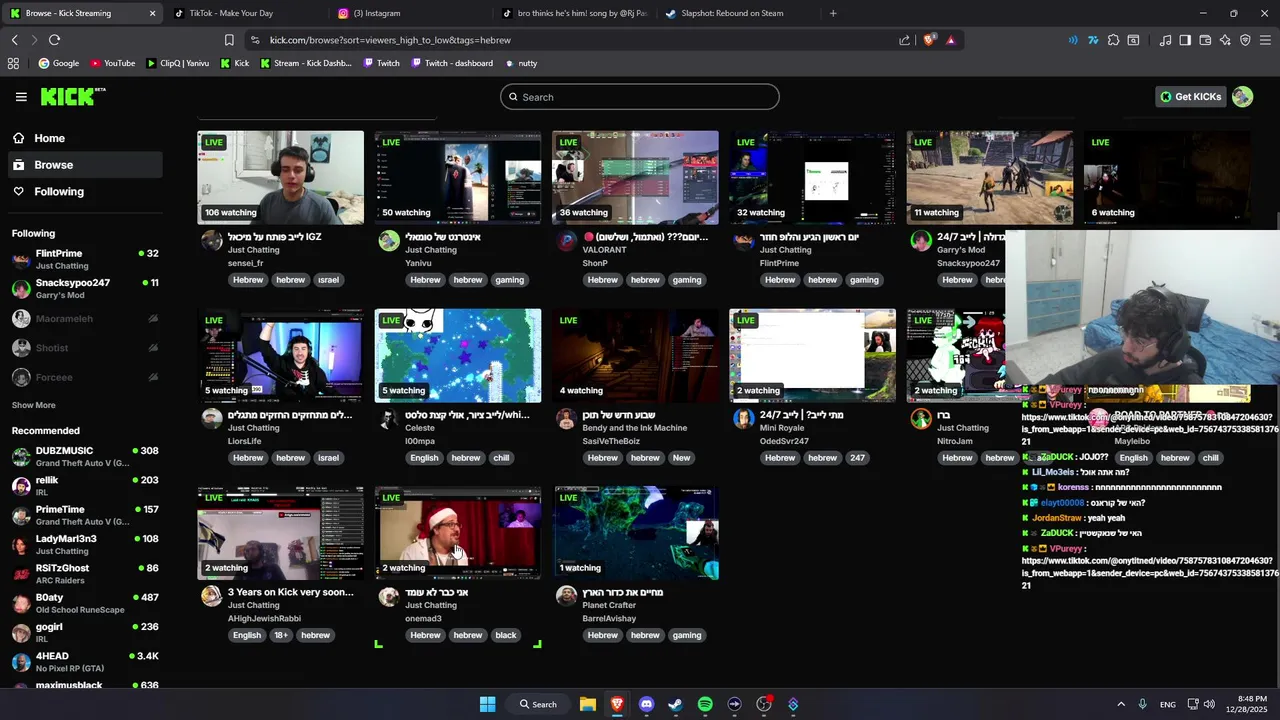
Task: Open Brave music playlist icon
Action: [x=1165, y=40]
